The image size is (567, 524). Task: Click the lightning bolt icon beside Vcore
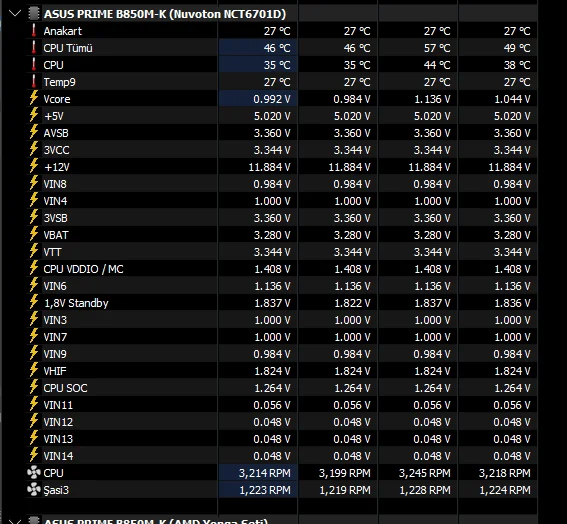(34, 99)
